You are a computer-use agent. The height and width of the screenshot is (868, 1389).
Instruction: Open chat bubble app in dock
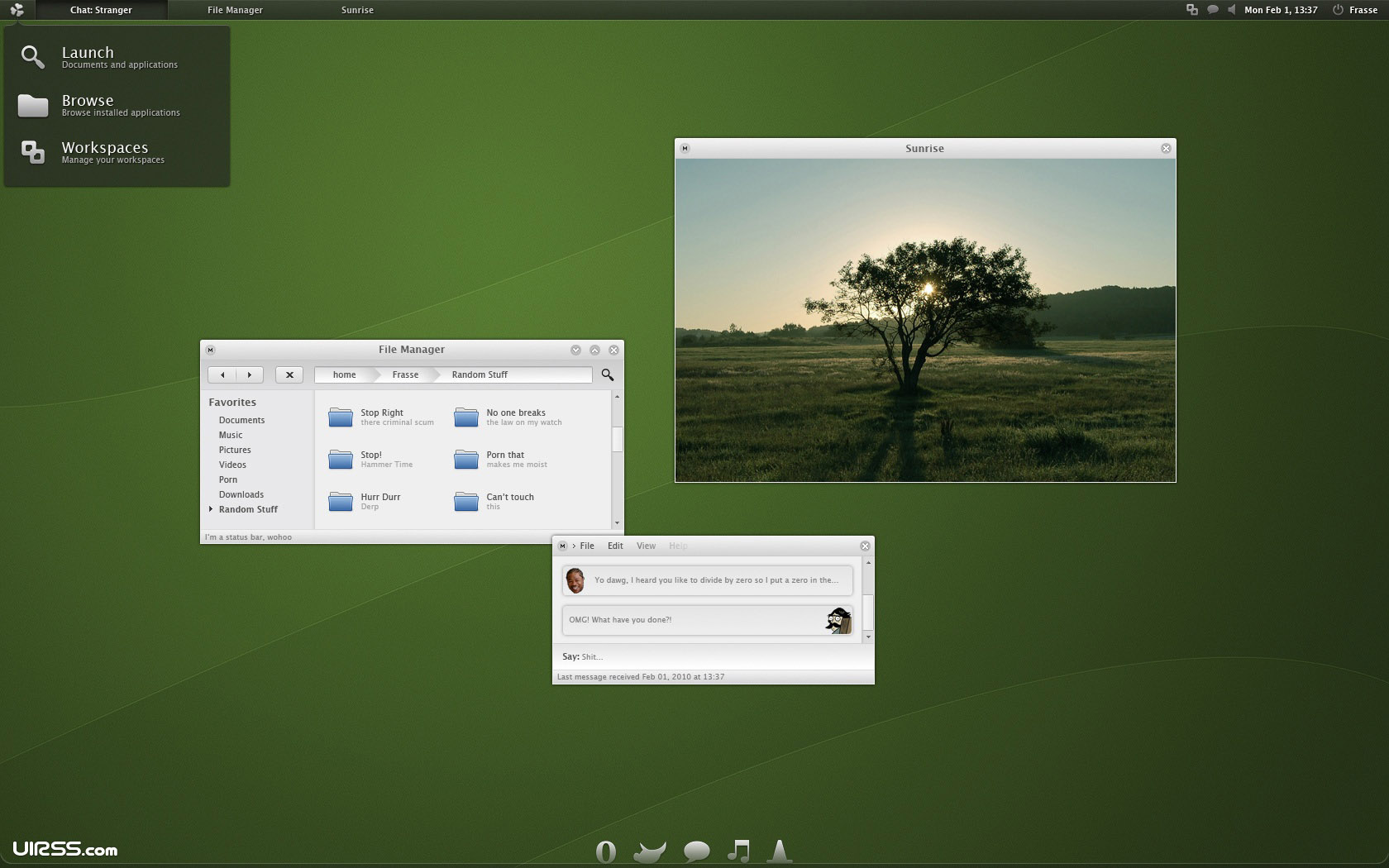[x=696, y=851]
